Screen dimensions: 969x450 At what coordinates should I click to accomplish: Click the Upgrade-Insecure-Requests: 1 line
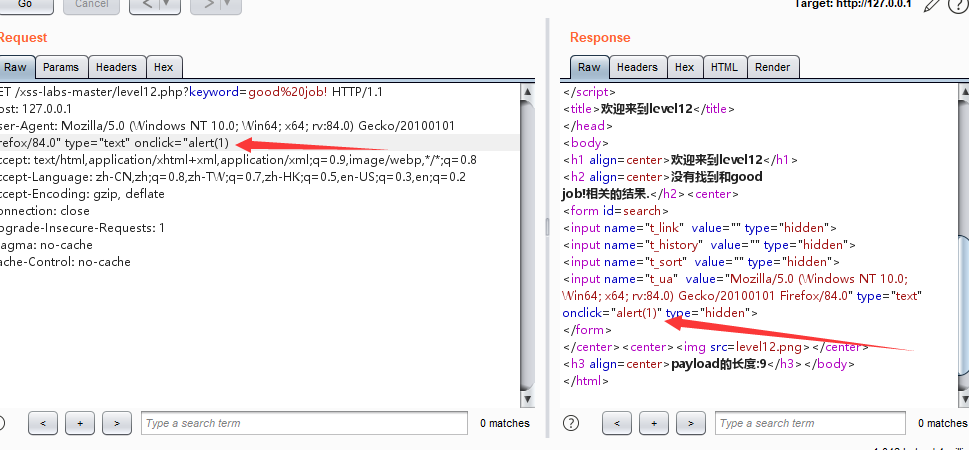pos(82,228)
